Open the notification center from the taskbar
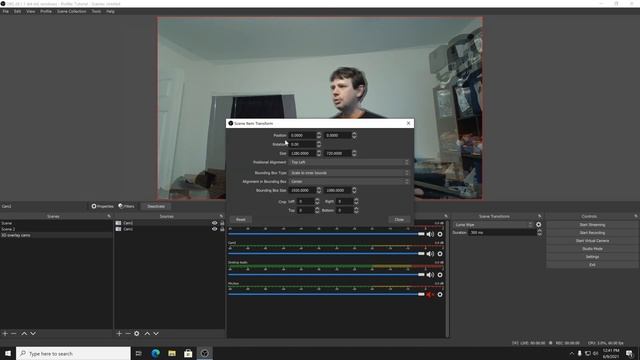640x360 pixels. pos(629,353)
